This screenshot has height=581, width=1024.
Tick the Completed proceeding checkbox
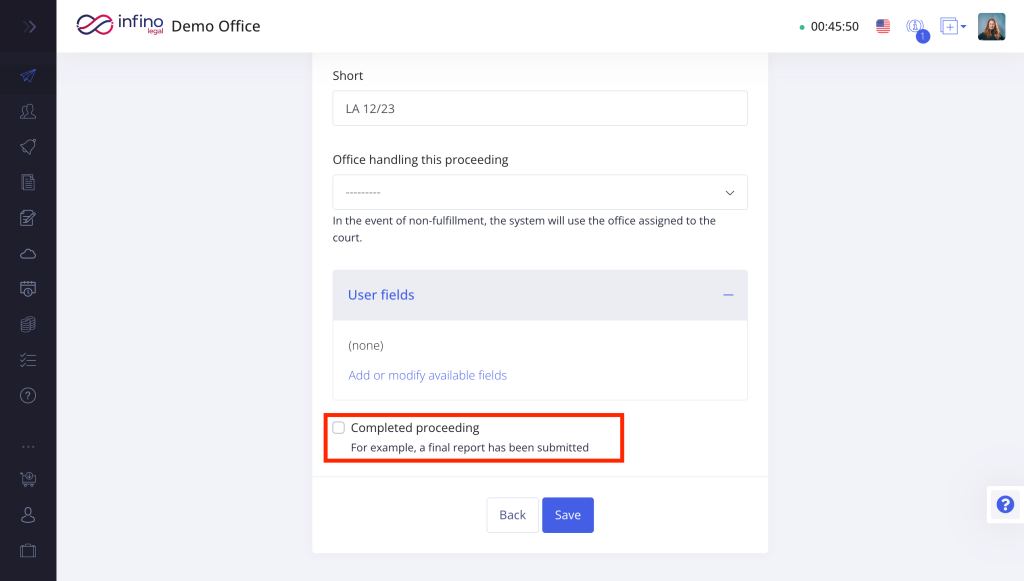click(339, 428)
